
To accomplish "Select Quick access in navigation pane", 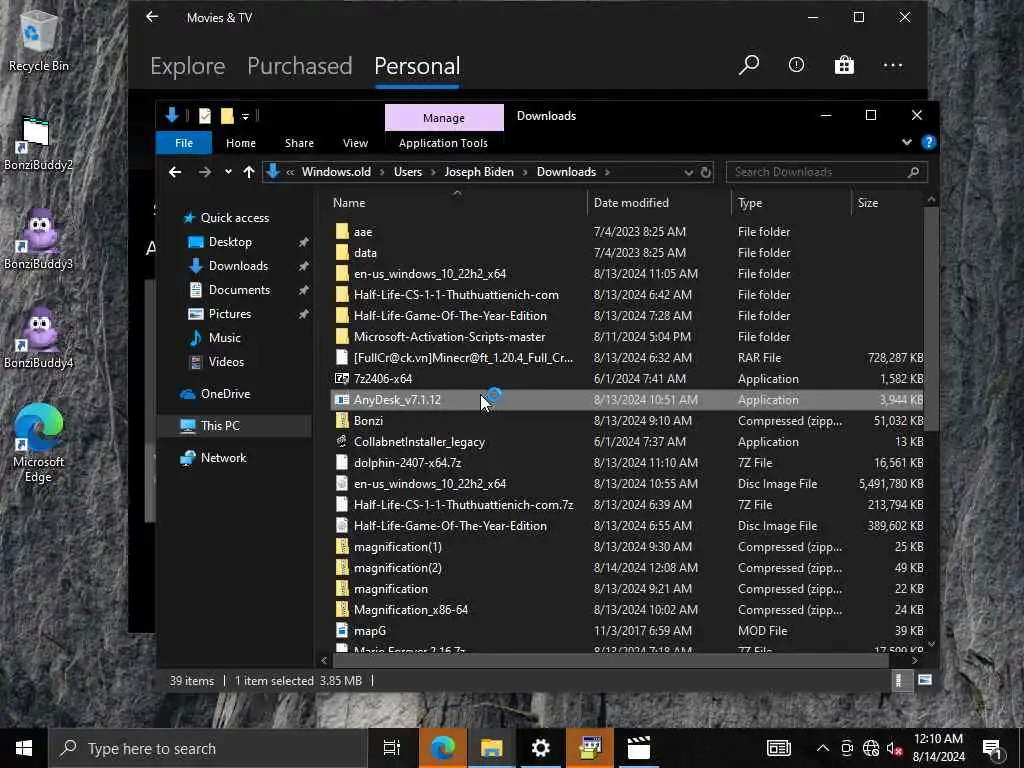I will tap(234, 217).
